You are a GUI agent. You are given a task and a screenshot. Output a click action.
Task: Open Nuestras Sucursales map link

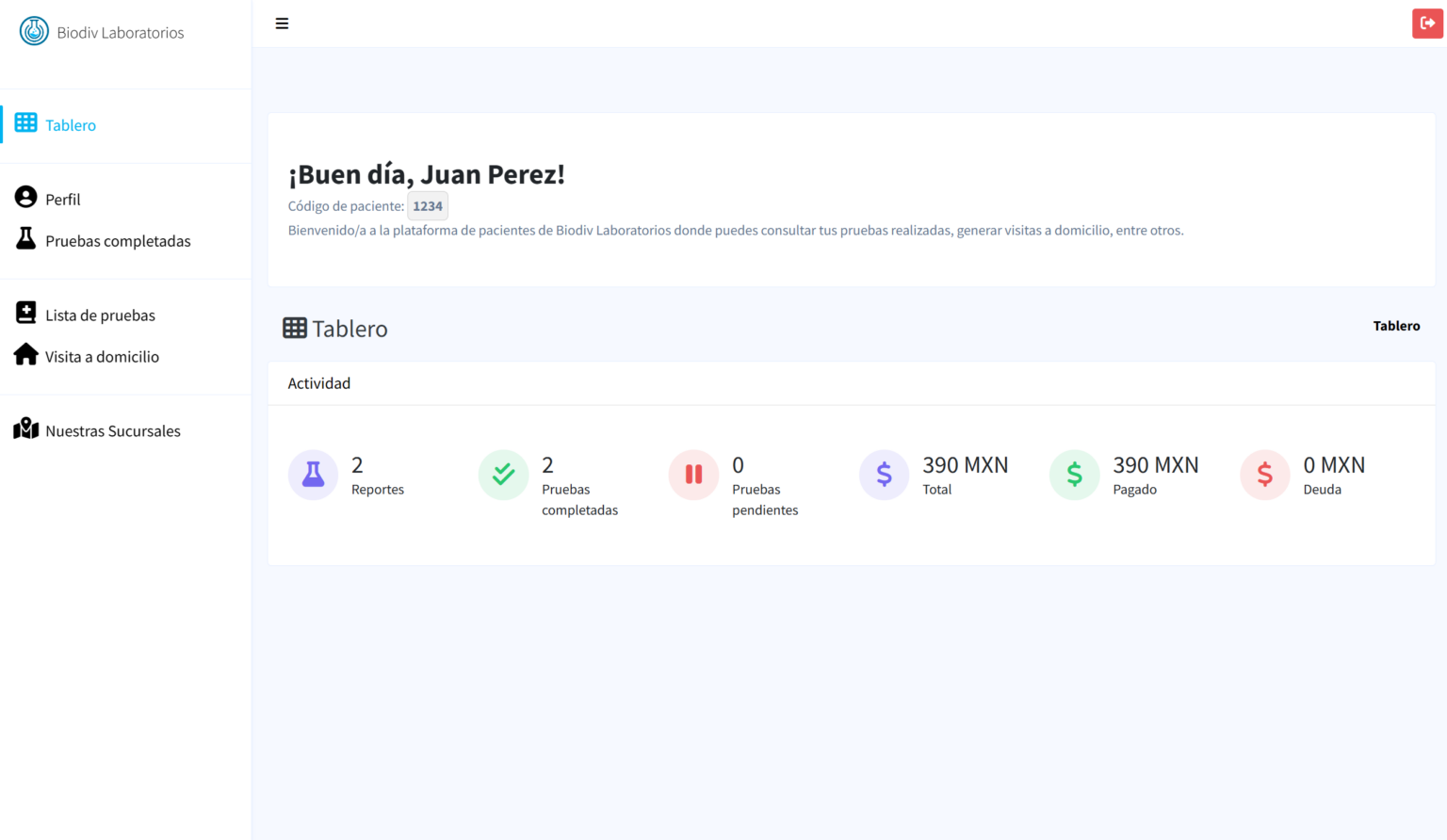[112, 431]
